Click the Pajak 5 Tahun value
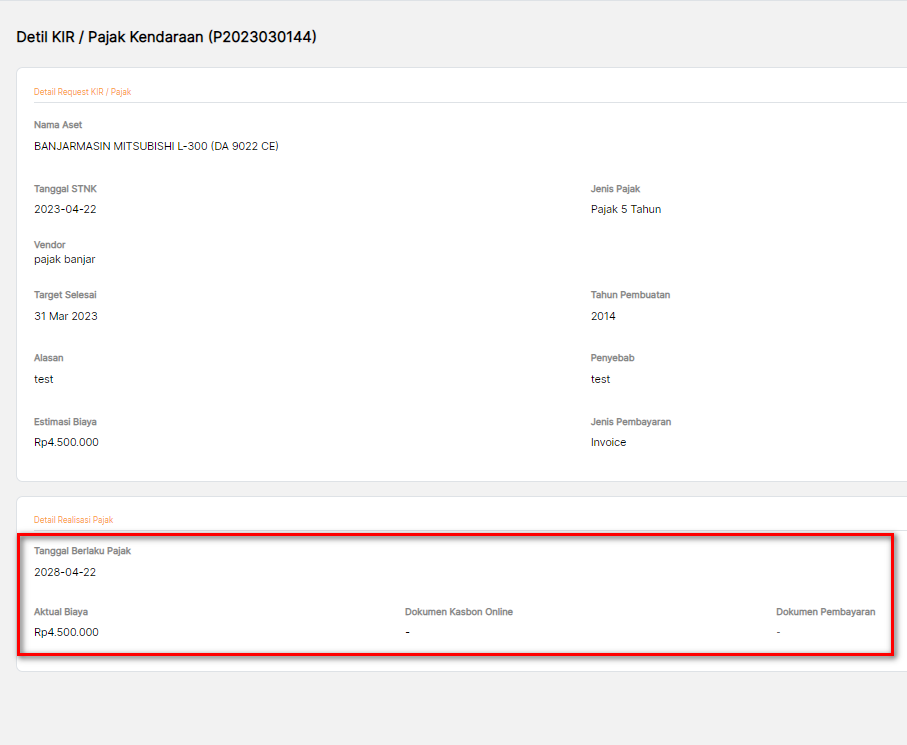Screen dimensions: 907x745 click(x=625, y=209)
